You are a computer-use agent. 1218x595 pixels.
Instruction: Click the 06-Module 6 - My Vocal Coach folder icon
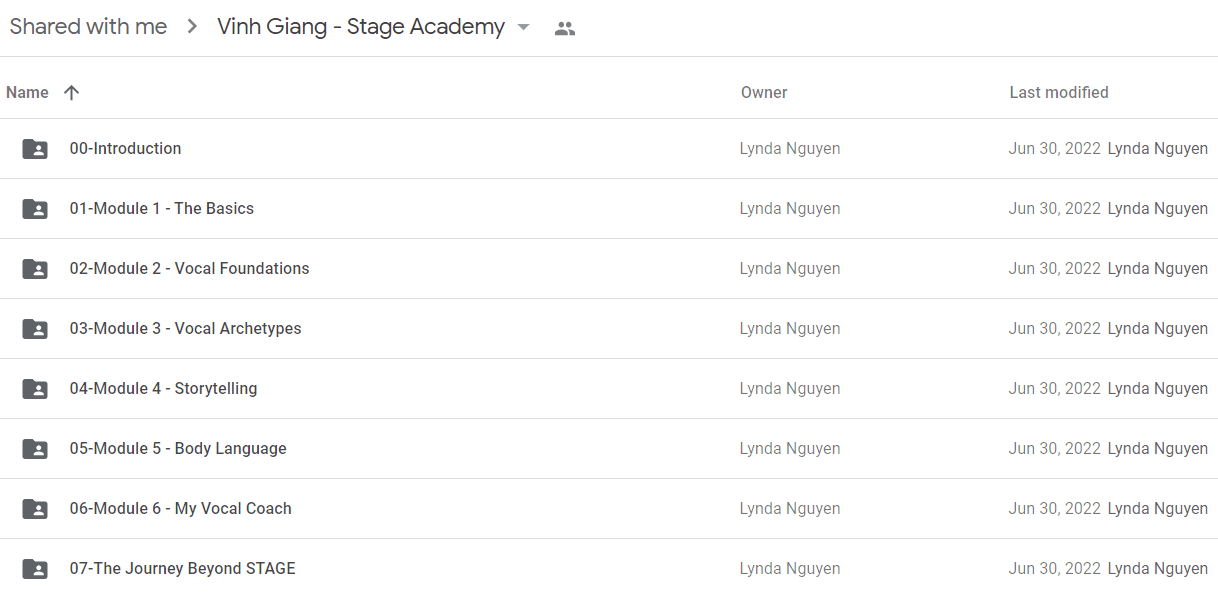[35, 509]
